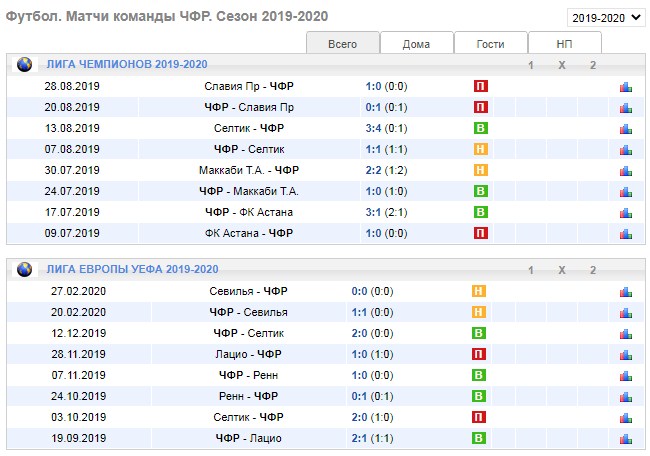Open stats chart icon for Лацио - ЧФР match
Viewport: 650px width, 456px height.
click(626, 354)
